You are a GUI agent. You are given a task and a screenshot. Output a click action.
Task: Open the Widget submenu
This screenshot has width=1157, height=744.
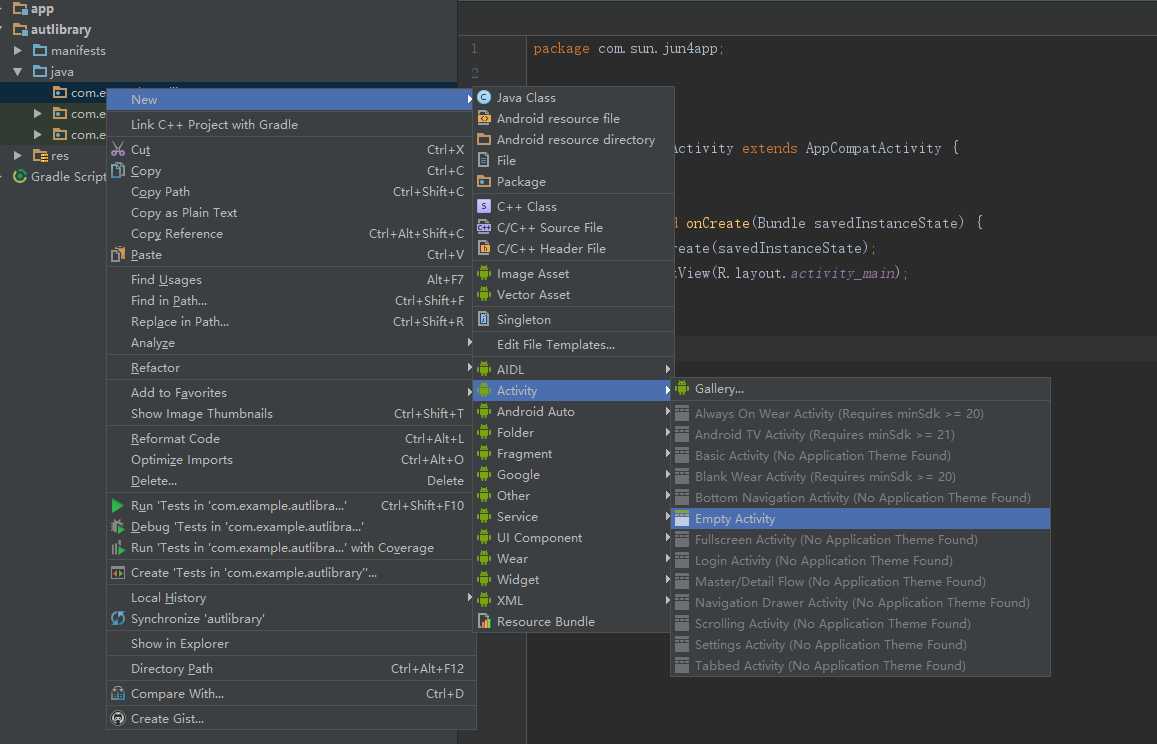click(573, 580)
